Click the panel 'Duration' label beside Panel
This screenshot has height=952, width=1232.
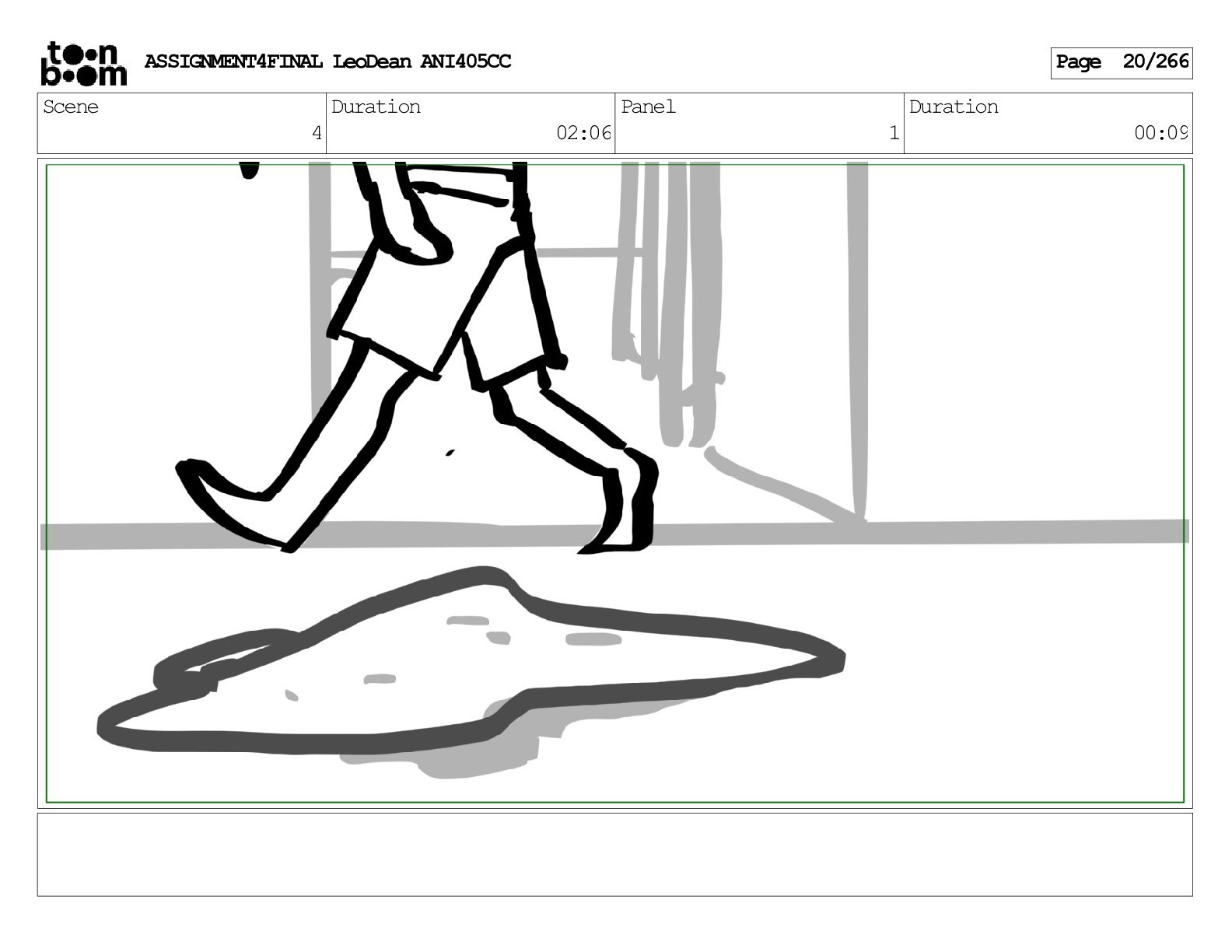tap(954, 107)
